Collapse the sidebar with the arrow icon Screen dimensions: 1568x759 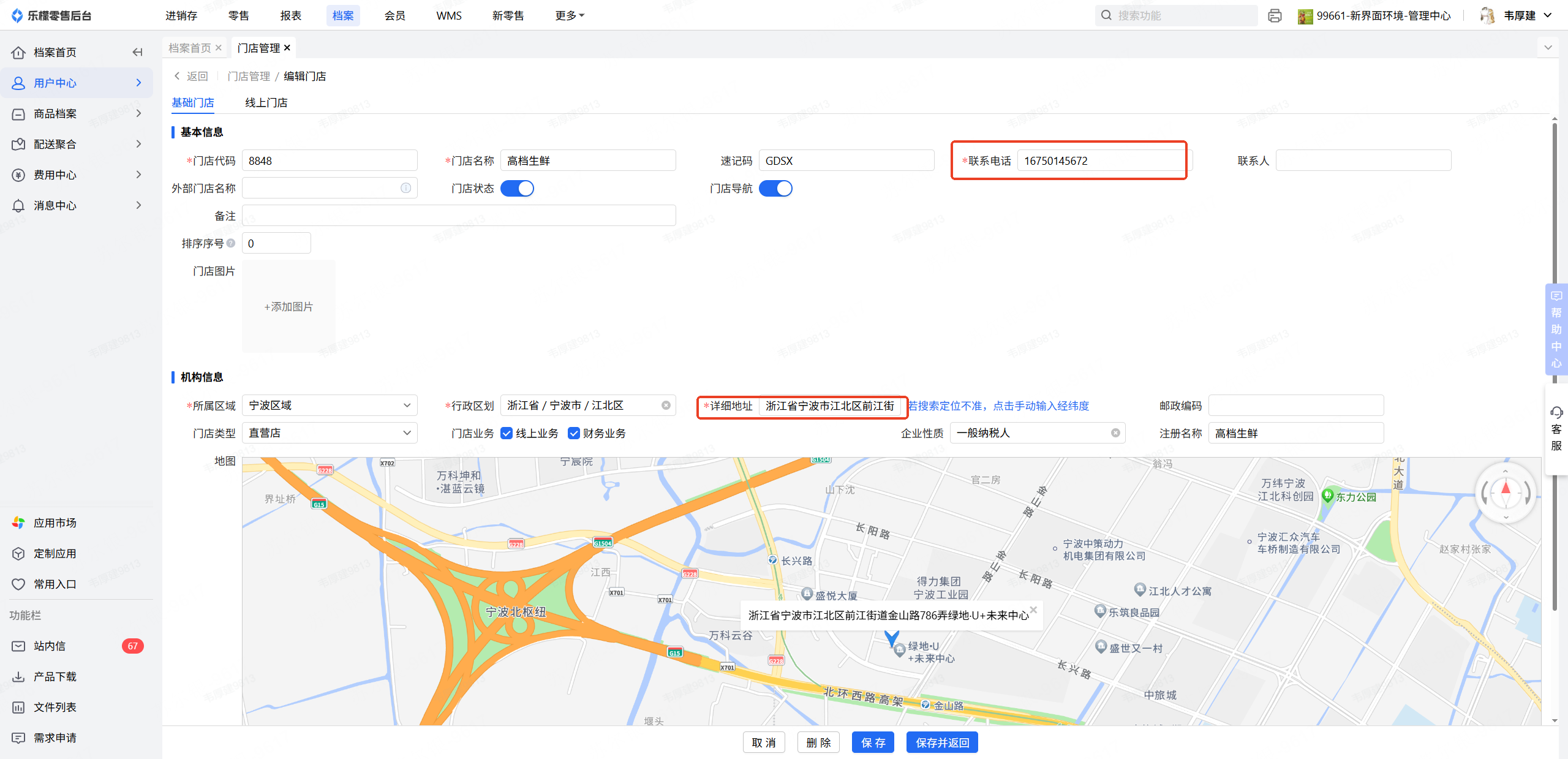(137, 52)
